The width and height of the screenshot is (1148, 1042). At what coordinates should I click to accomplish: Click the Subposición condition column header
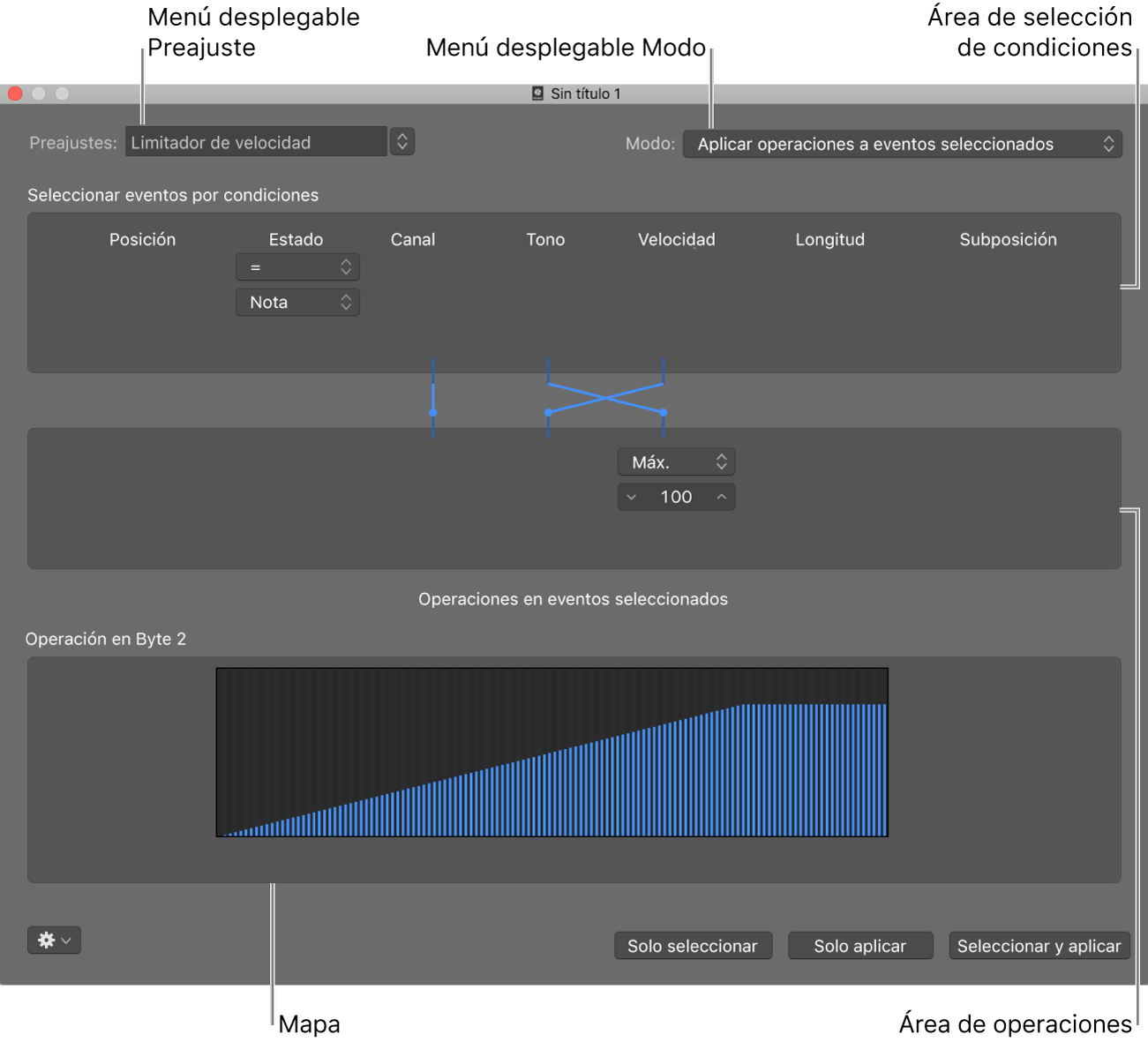[1009, 239]
